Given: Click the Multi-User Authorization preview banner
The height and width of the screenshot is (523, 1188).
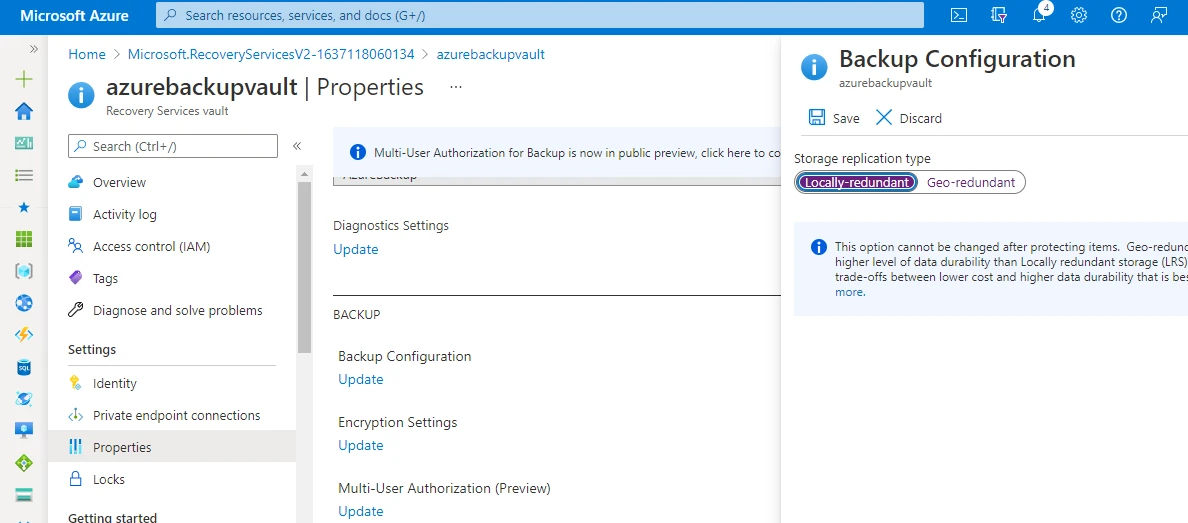Looking at the screenshot, I should (557, 152).
